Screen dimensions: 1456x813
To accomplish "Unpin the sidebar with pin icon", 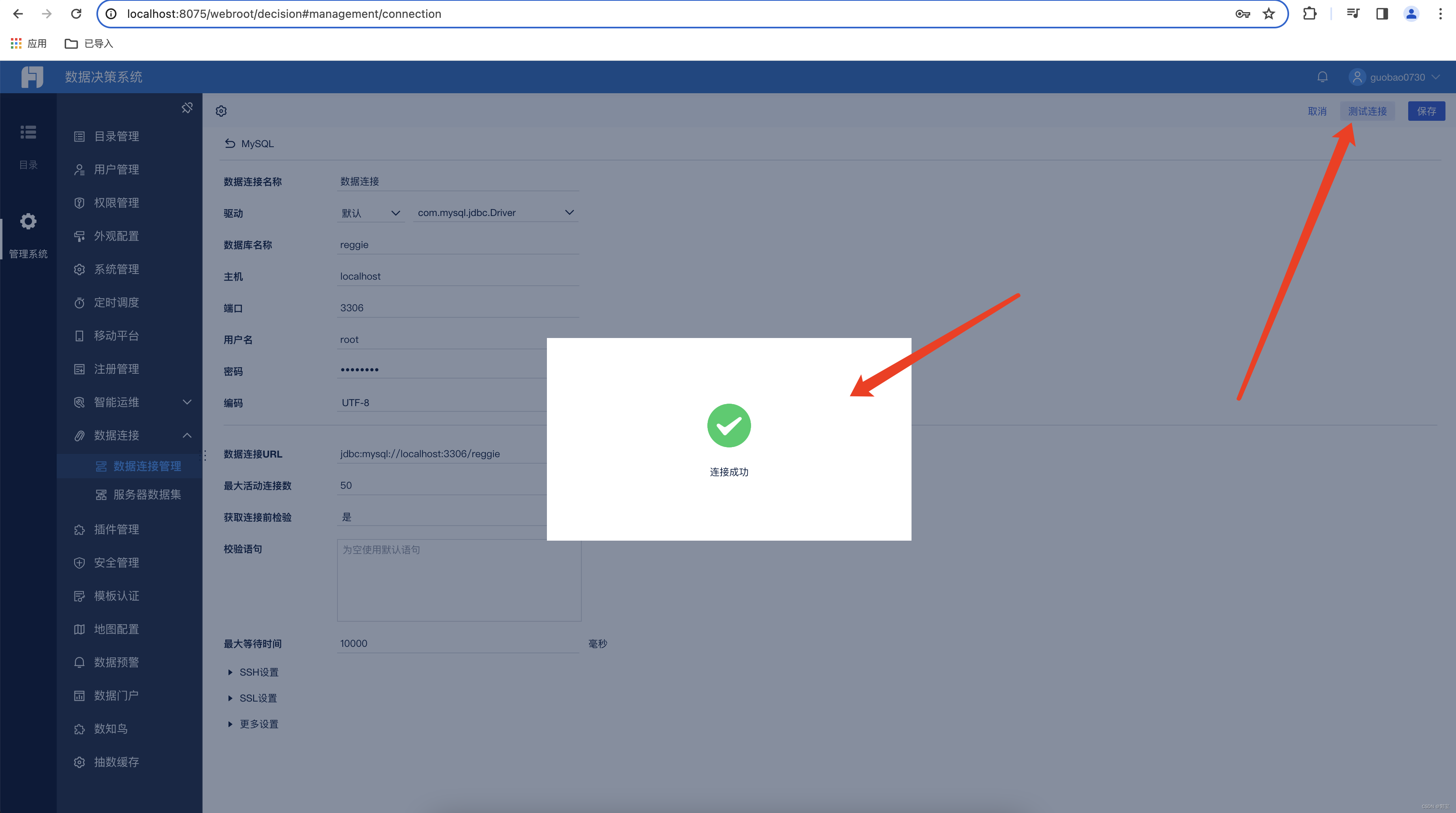I will 187,107.
